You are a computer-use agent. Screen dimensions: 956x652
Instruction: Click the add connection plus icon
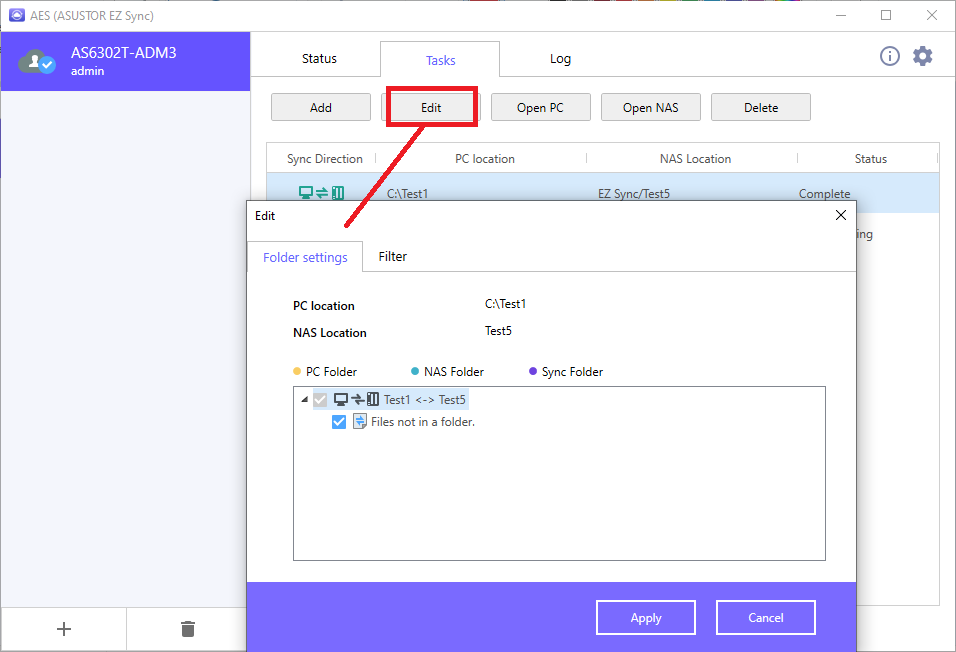(64, 629)
